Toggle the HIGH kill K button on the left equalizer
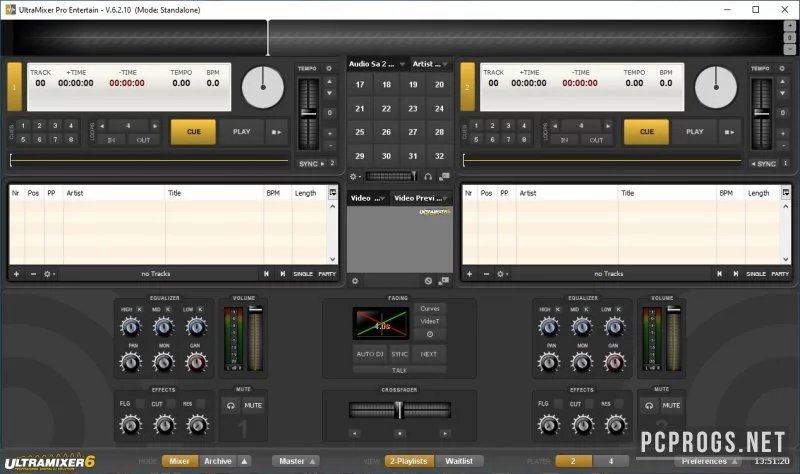Screen dimensions: 800x474 (x=139, y=309)
